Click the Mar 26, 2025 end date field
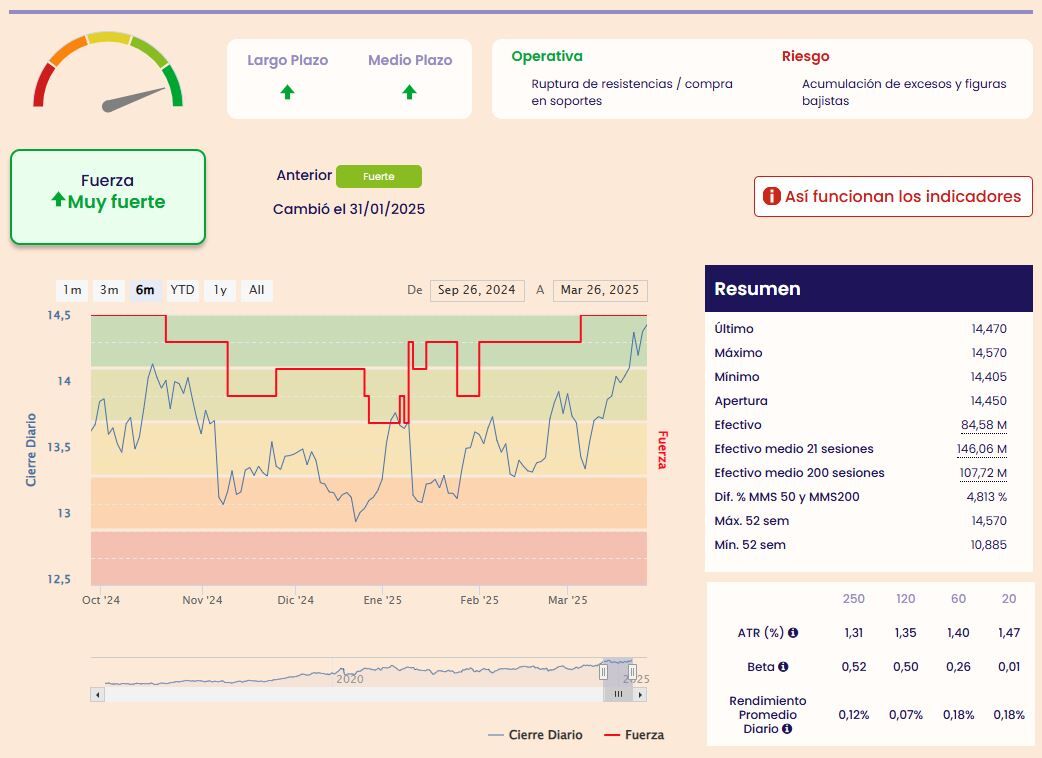This screenshot has width=1042, height=758. click(600, 290)
